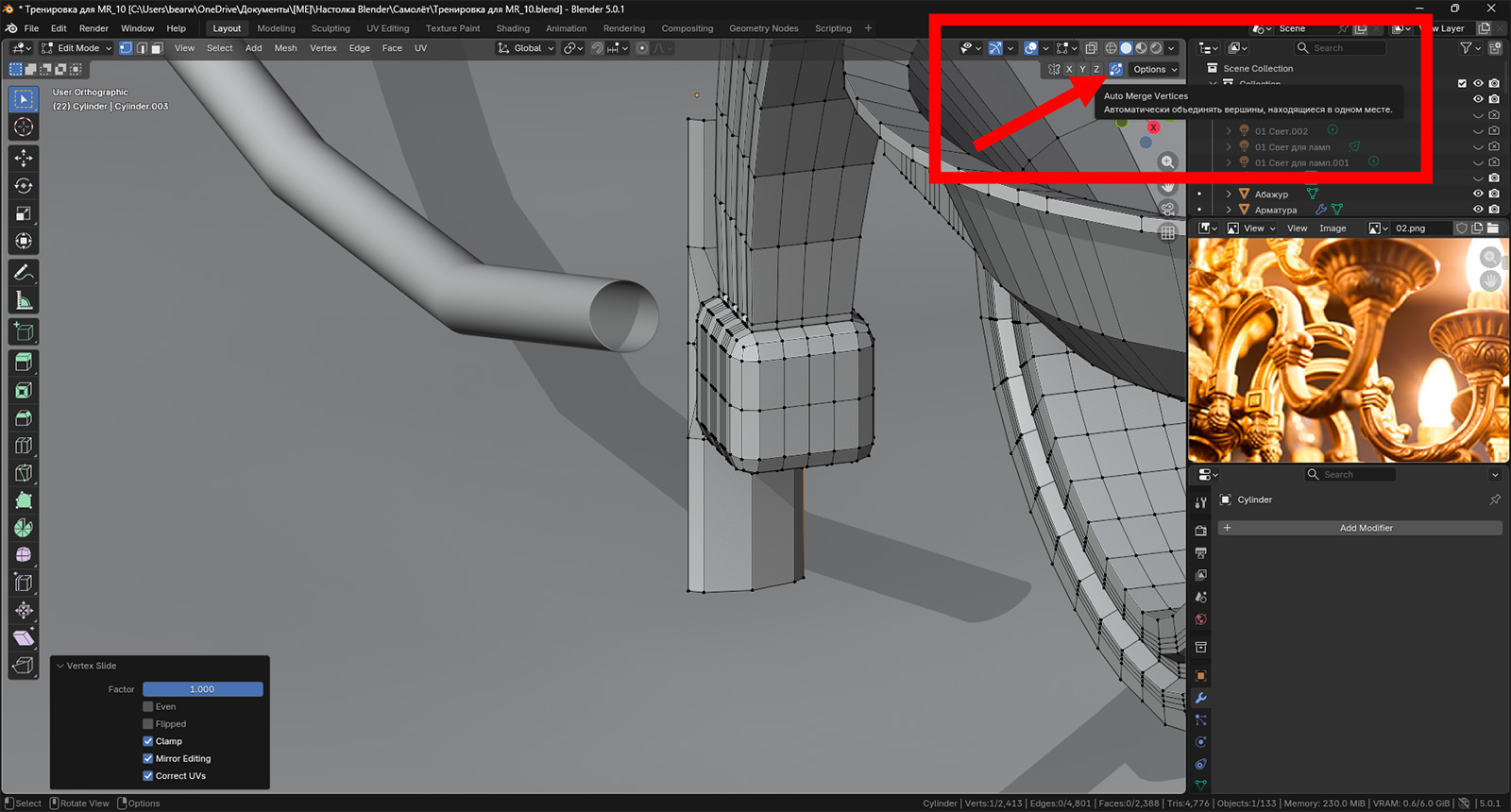The height and width of the screenshot is (812, 1511).
Task: Enable the Even checkbox
Action: coord(148,706)
